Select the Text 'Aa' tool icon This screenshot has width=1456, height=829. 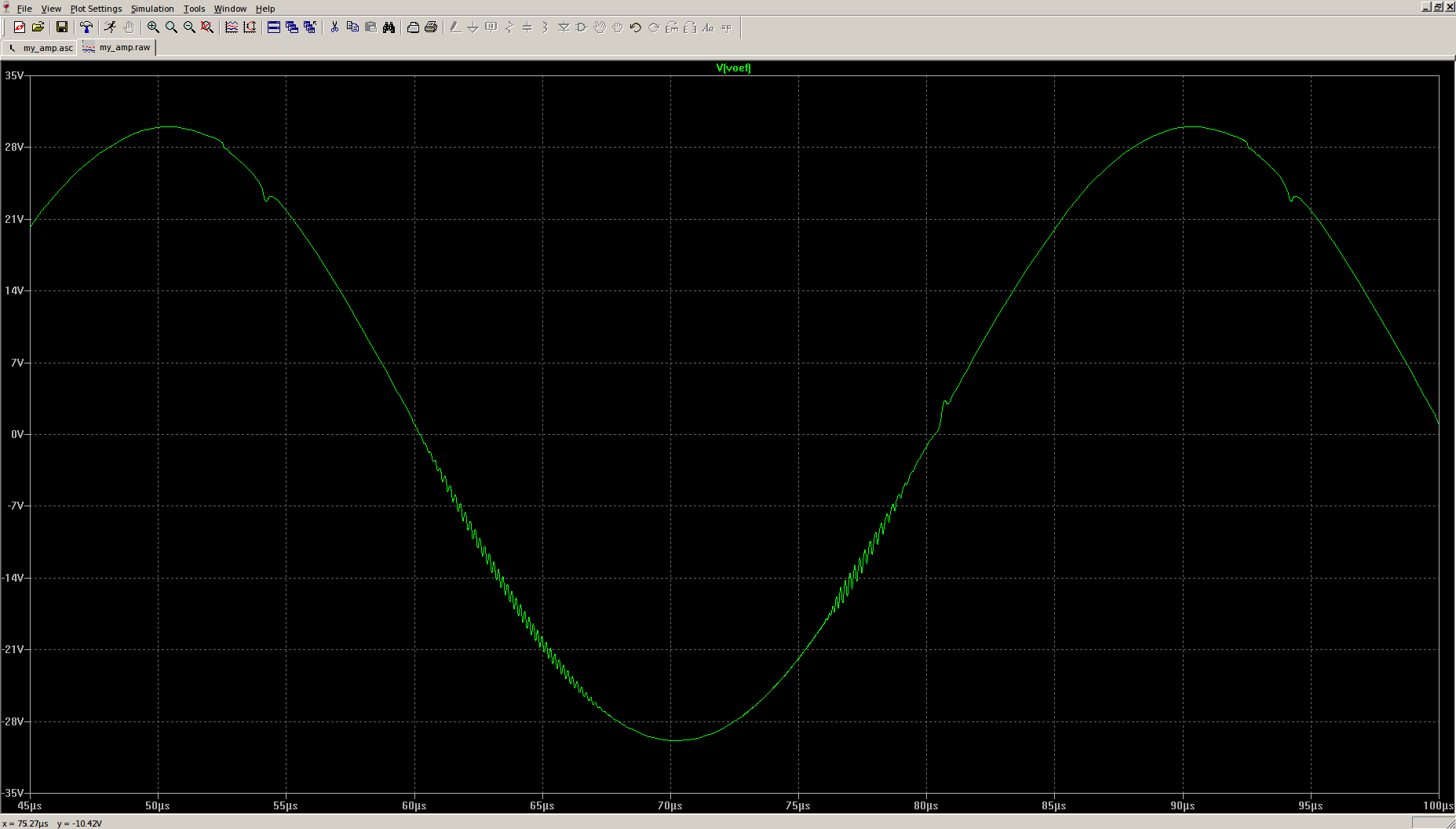(x=708, y=27)
